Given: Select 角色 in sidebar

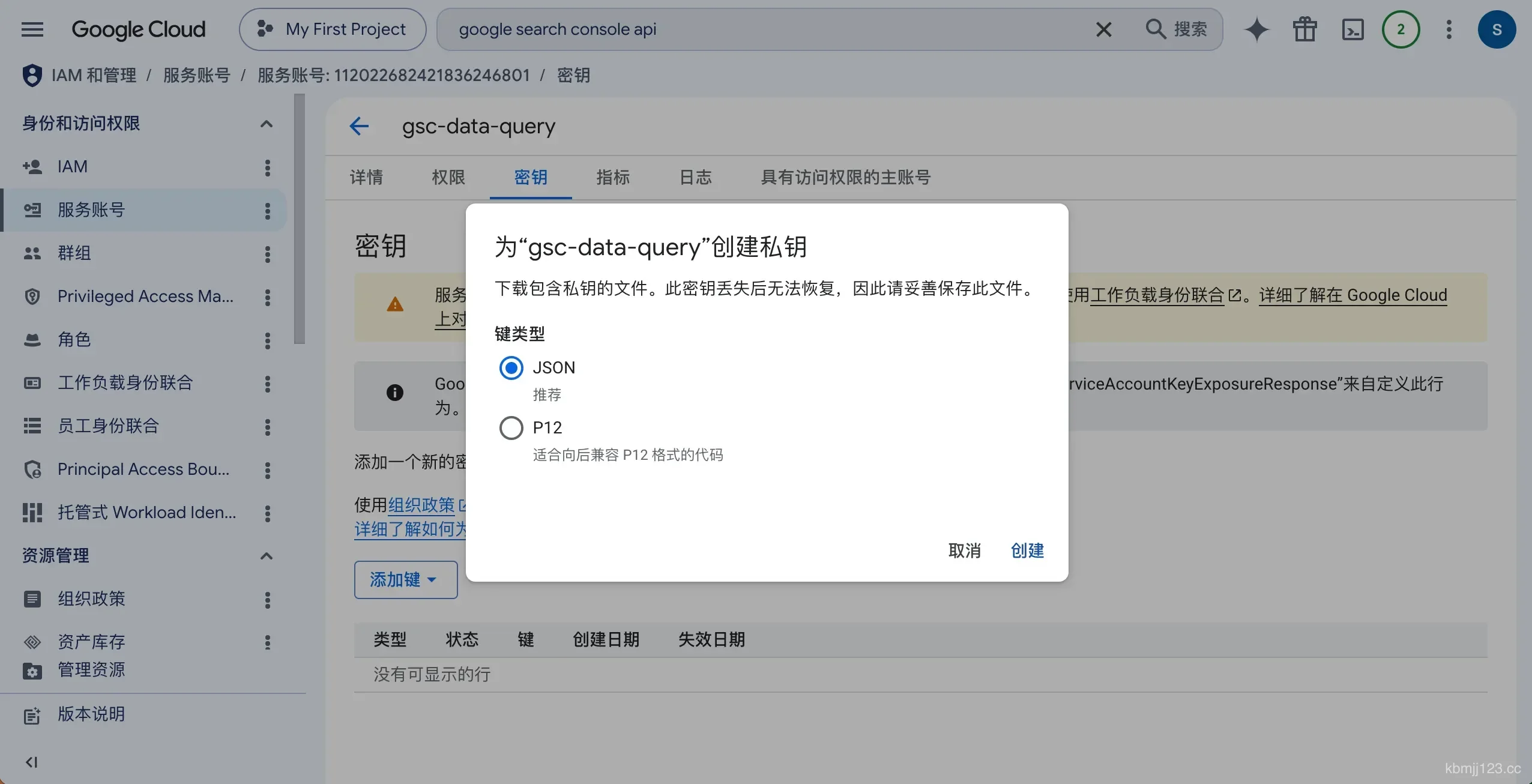Looking at the screenshot, I should [74, 339].
